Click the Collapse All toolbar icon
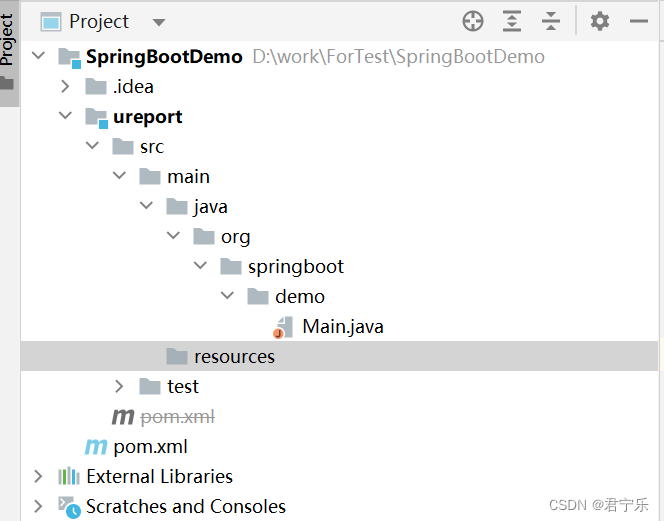The image size is (664, 521). (x=551, y=21)
